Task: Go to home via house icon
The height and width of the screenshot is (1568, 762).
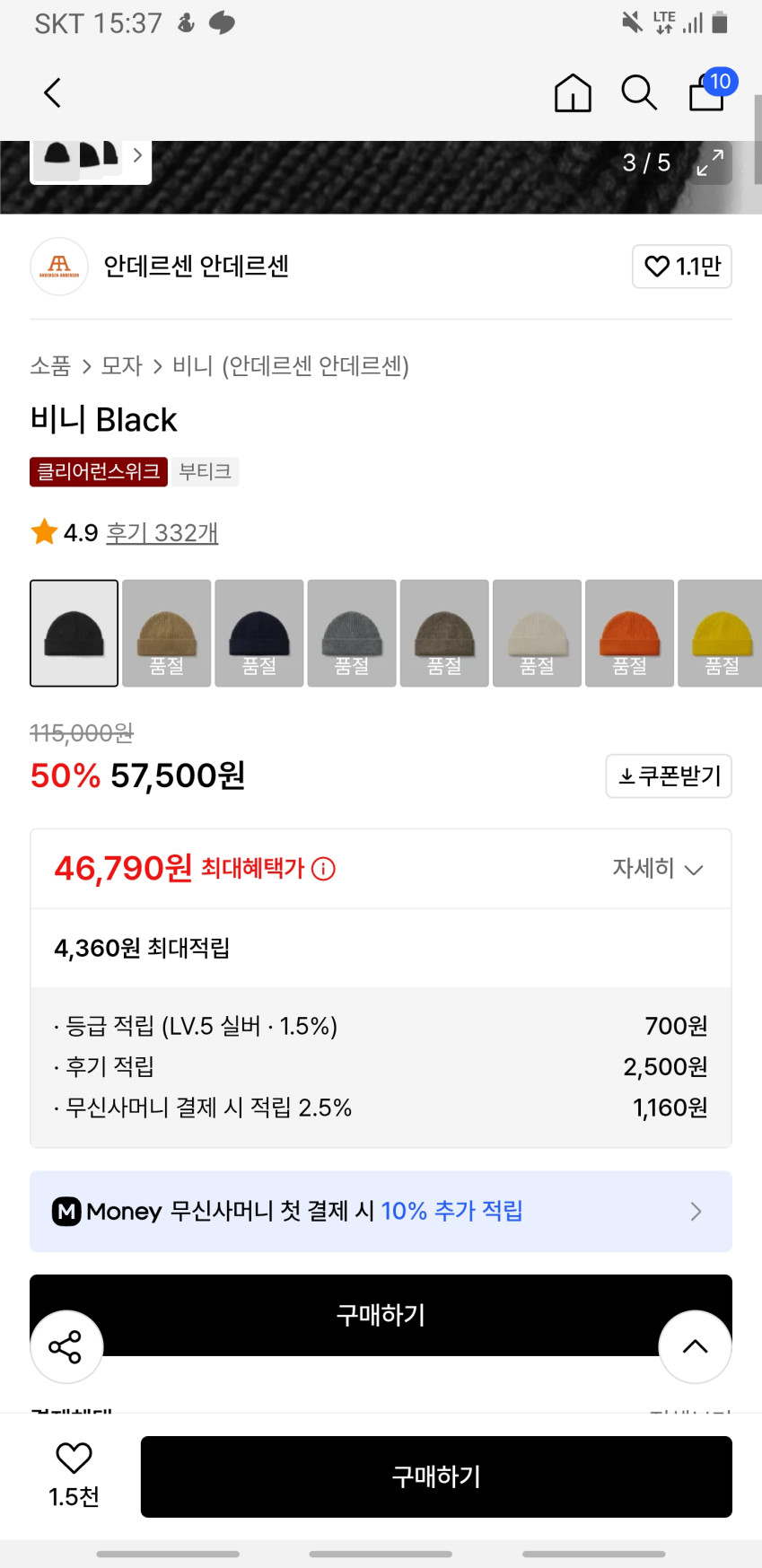Action: (573, 92)
